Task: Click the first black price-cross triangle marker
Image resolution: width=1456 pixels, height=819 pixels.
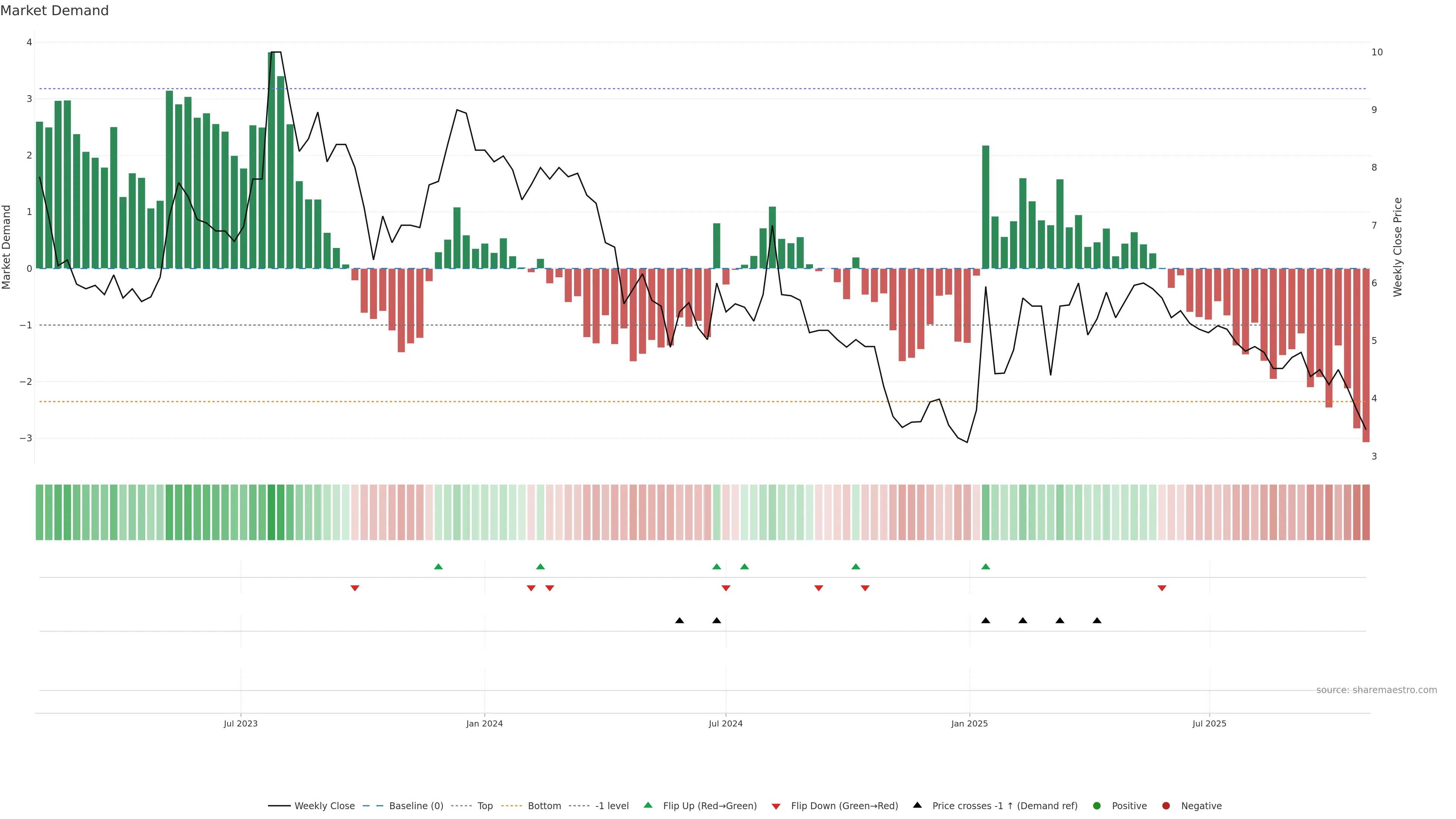Action: click(679, 621)
